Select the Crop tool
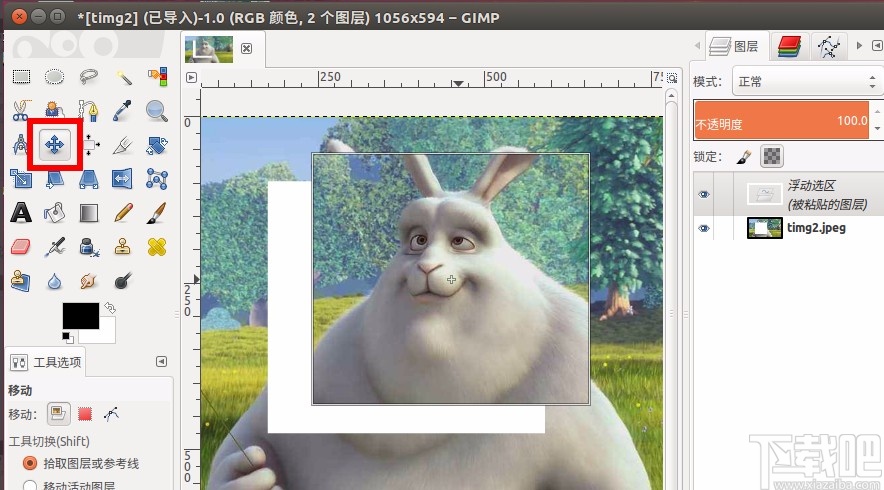 (x=123, y=145)
